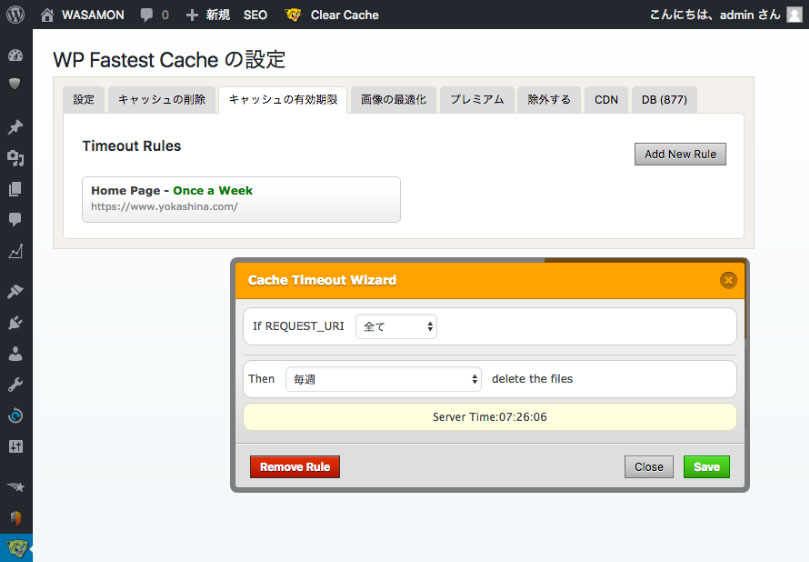Open the chart analytics icon in sidebar

point(15,251)
